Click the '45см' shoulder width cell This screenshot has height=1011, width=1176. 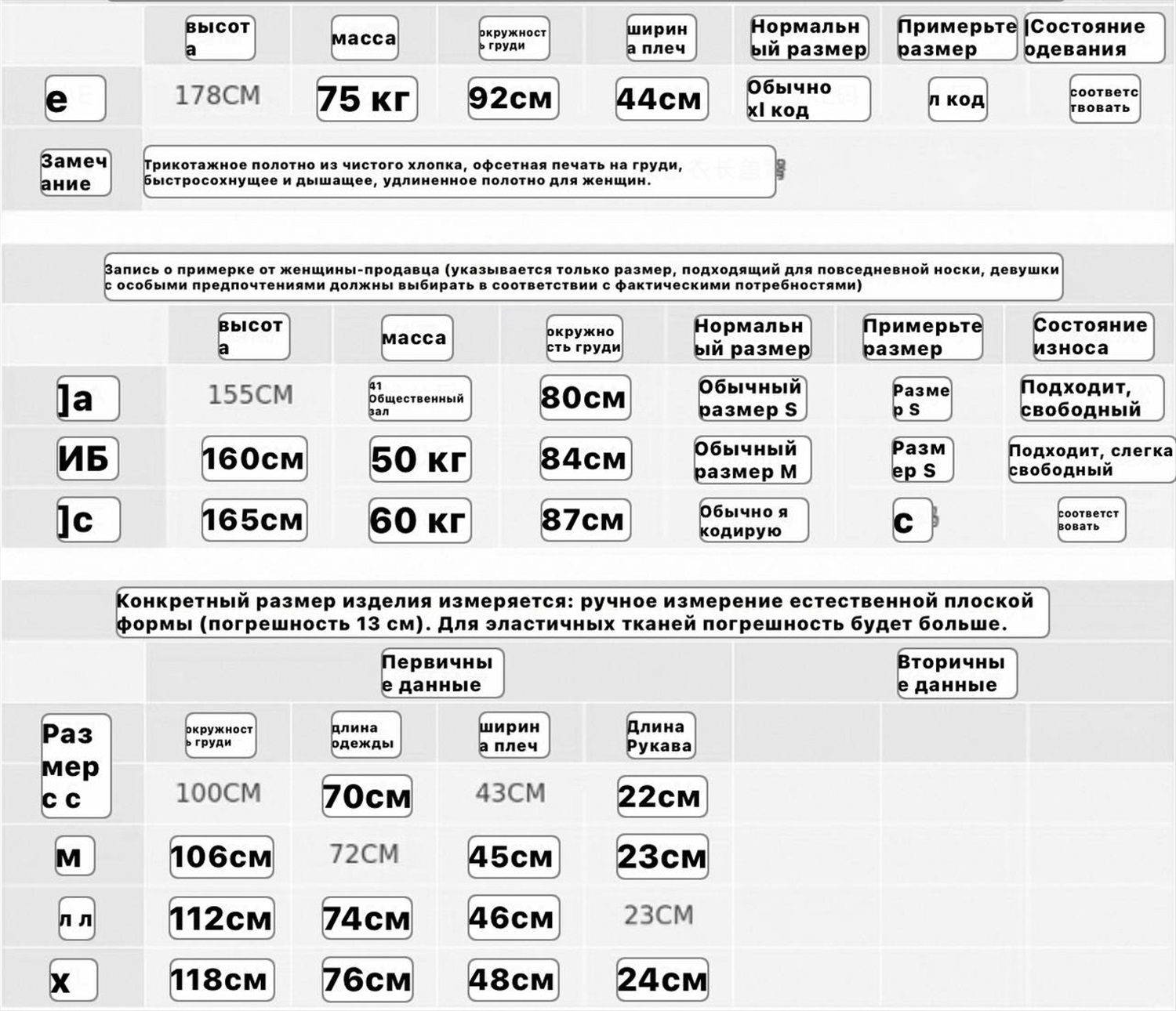pyautogui.click(x=514, y=857)
